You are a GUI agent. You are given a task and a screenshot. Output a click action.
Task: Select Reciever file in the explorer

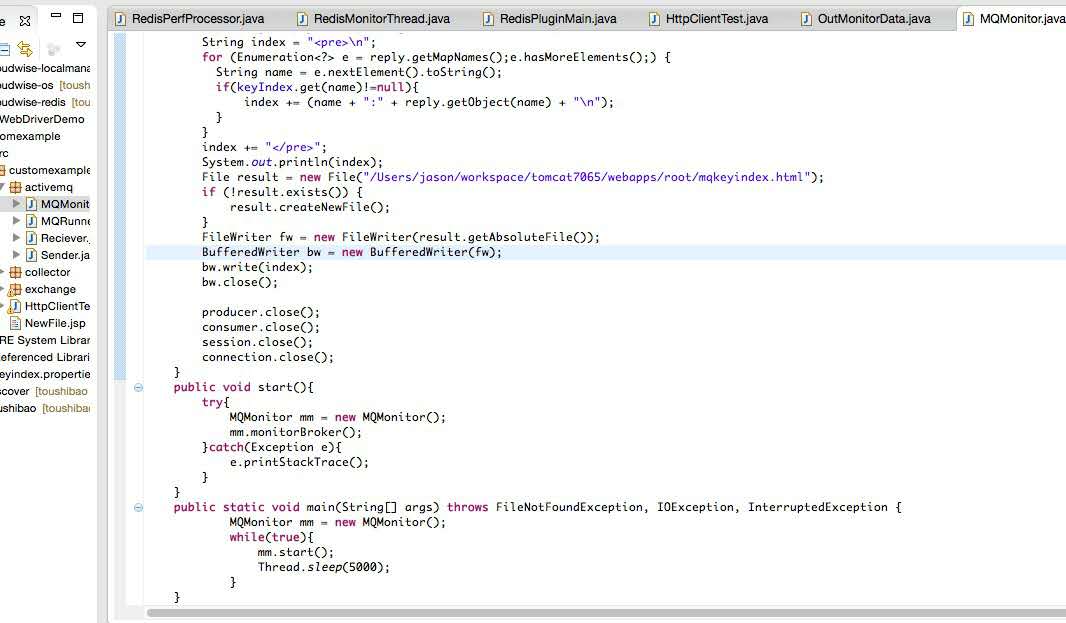point(65,238)
